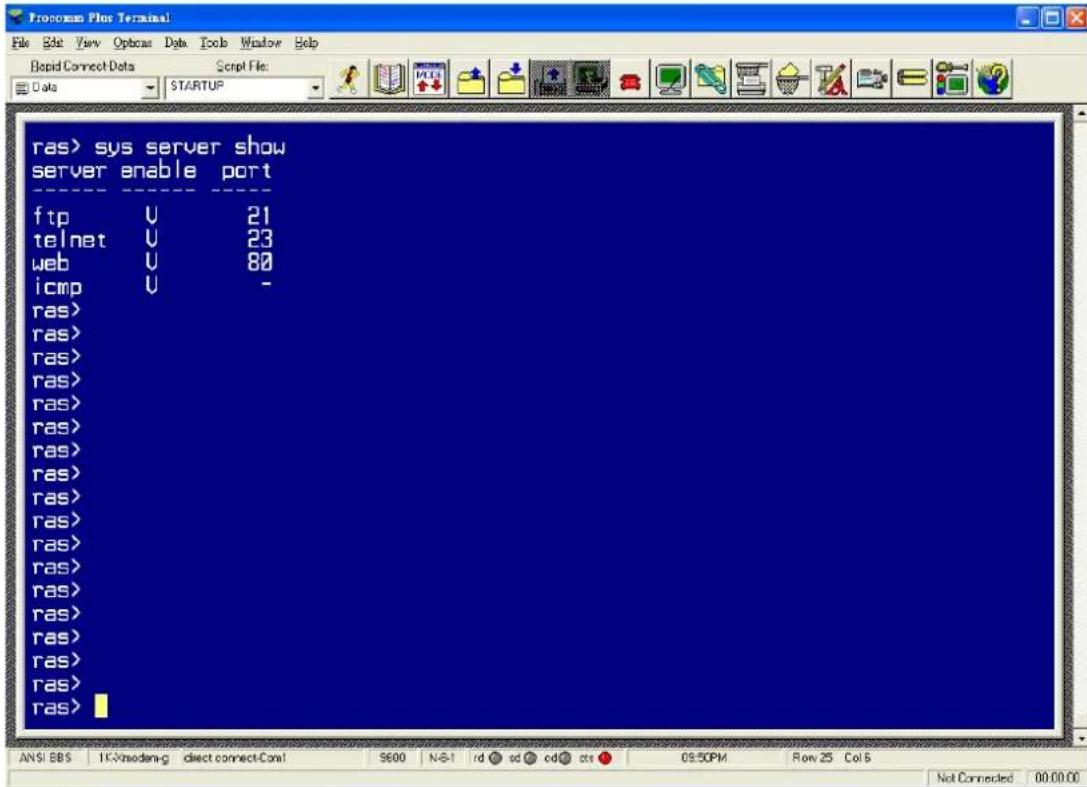Click the 09:50PM clock in status bar
This screenshot has height=787, width=1087.
[x=704, y=758]
